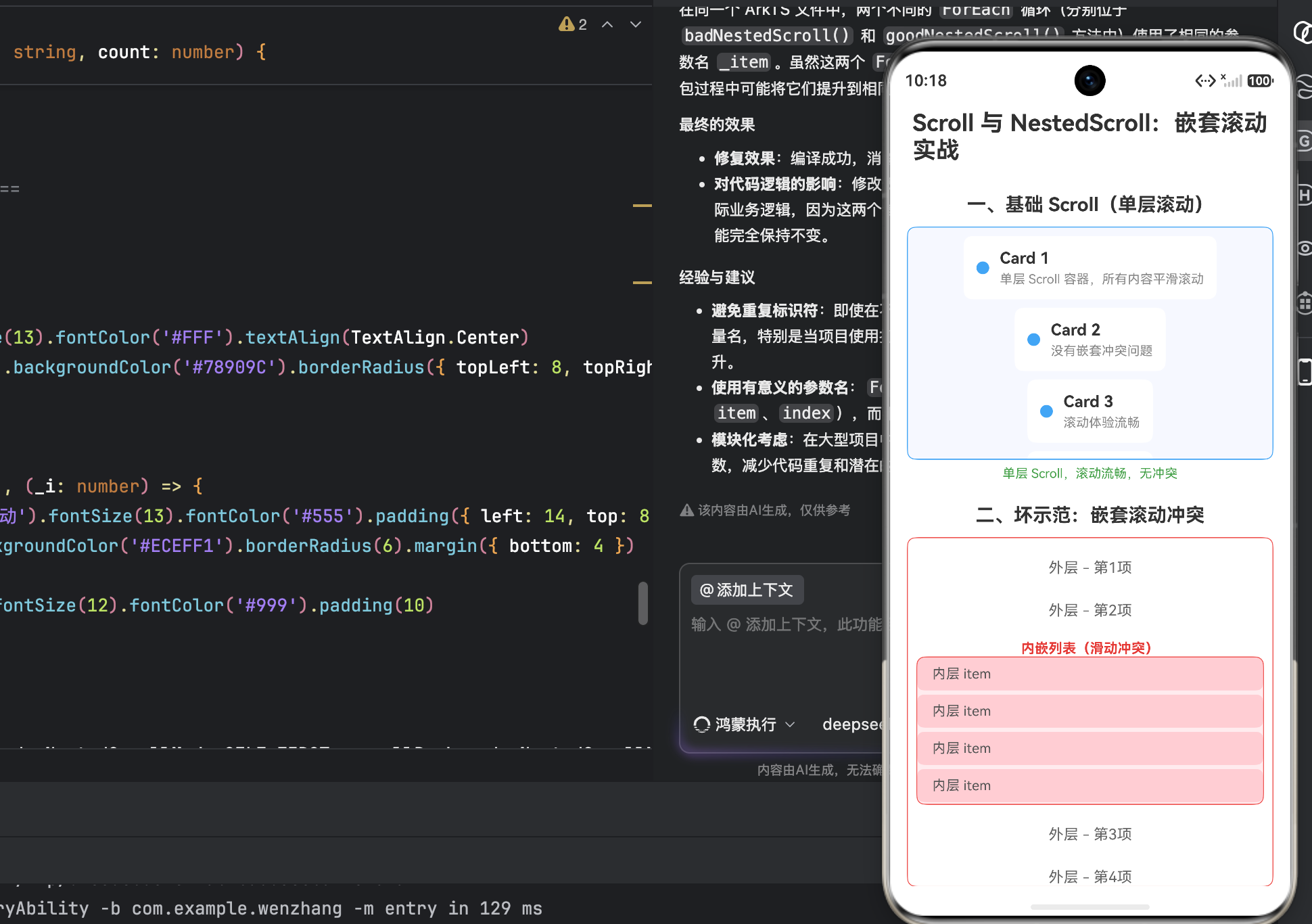Jump to previous highlighted problem arrow
The height and width of the screenshot is (924, 1312).
(607, 24)
